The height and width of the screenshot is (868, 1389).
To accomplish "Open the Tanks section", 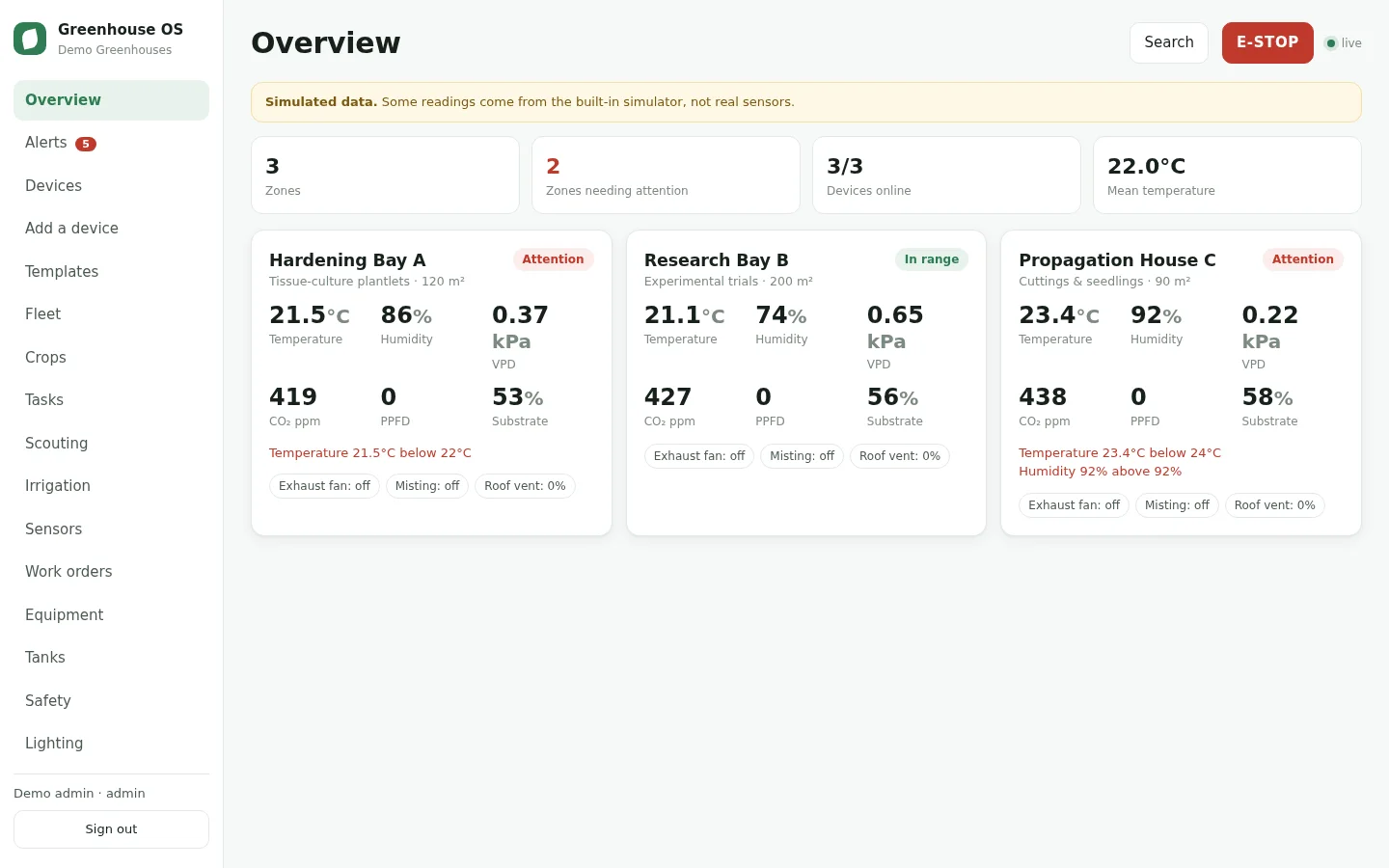I will pyautogui.click(x=111, y=658).
